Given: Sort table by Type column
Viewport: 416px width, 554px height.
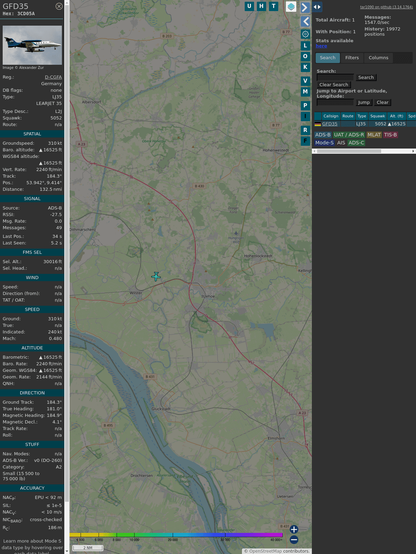Looking at the screenshot, I should coord(362,116).
